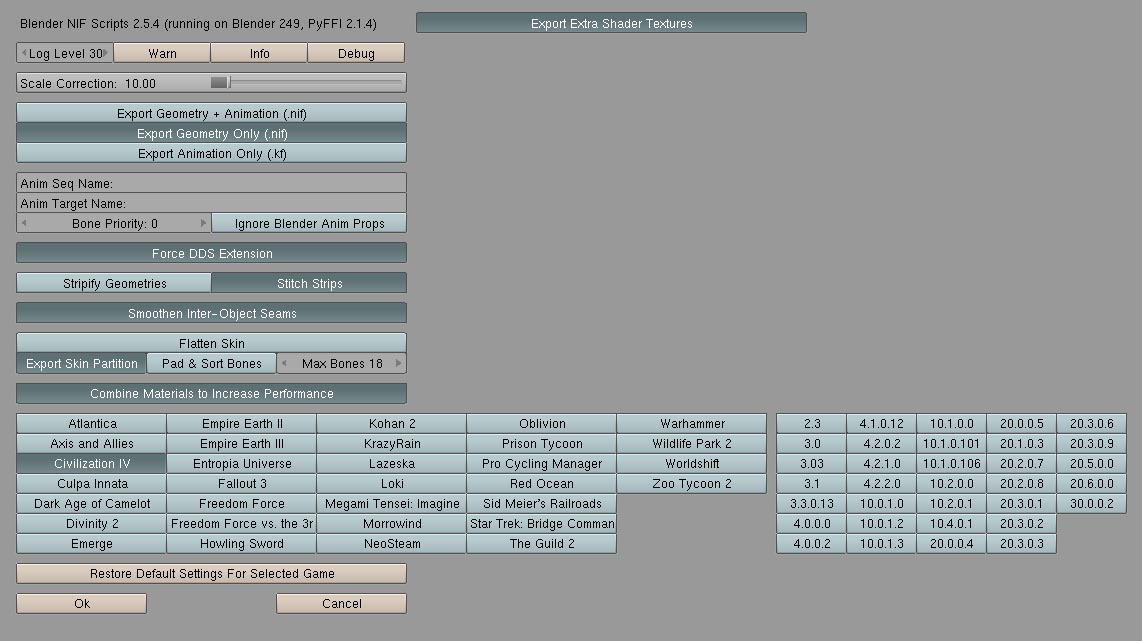Select Civilization IV game preset
The image size is (1142, 641).
click(92, 463)
